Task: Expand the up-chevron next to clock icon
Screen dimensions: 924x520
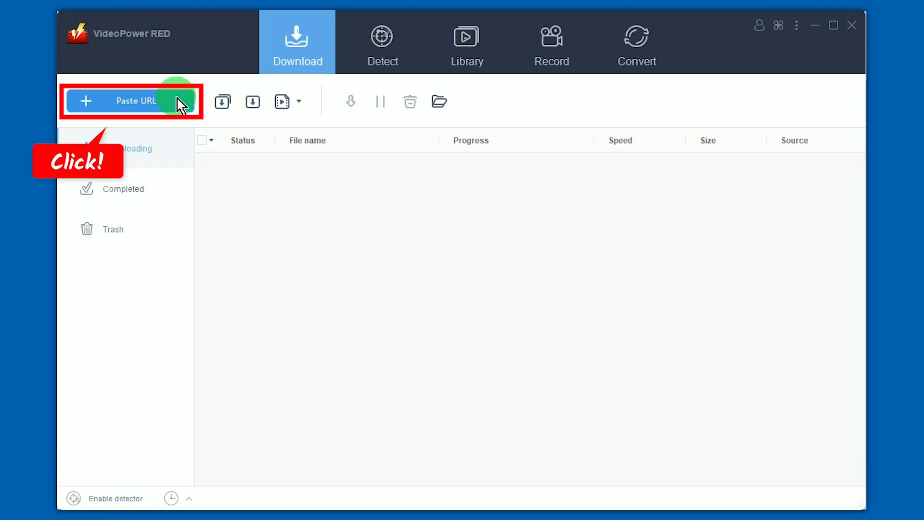Action: tap(189, 499)
